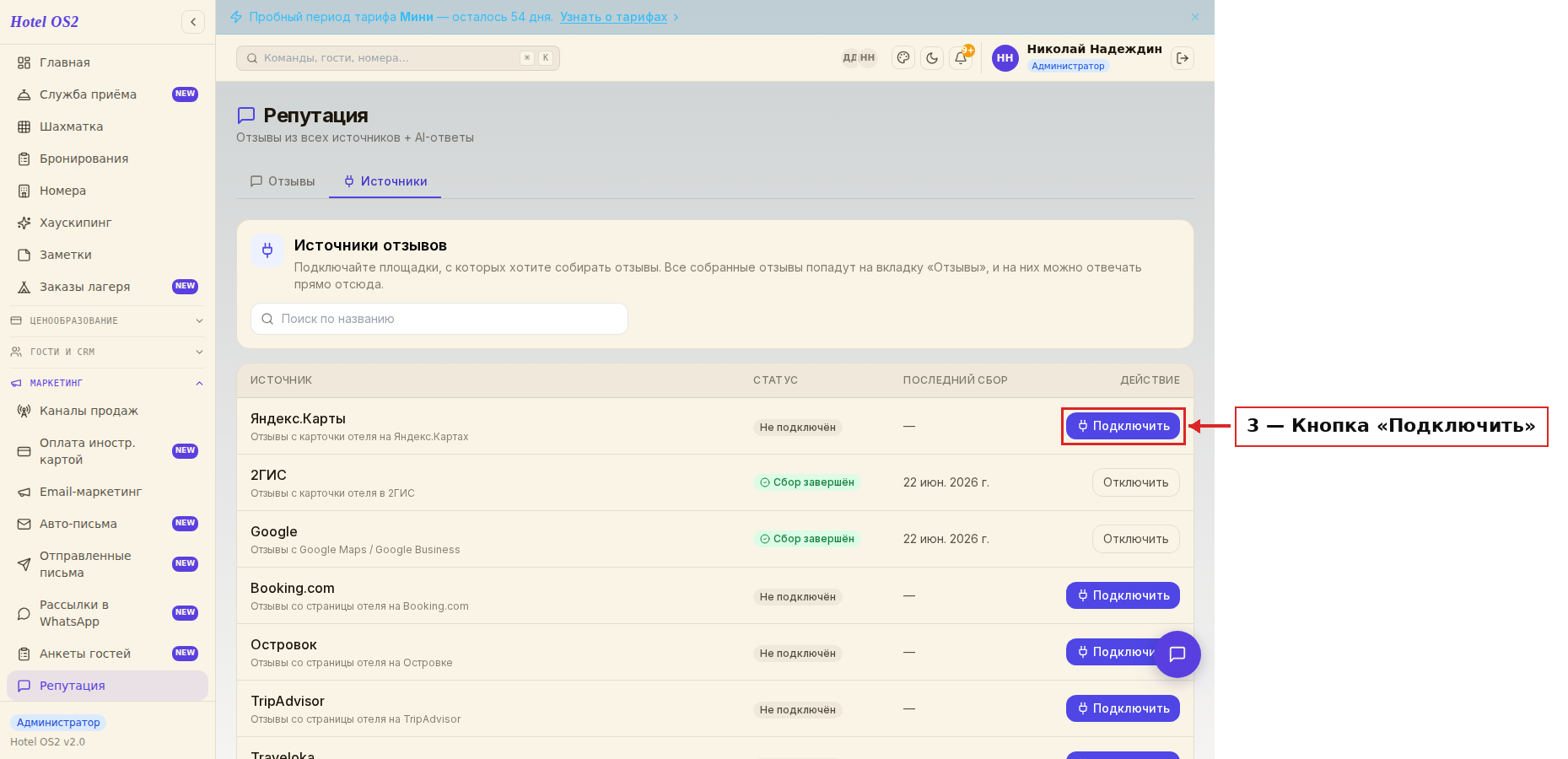The image size is (1568, 759).
Task: Open the color theme palette icon
Action: [x=903, y=58]
